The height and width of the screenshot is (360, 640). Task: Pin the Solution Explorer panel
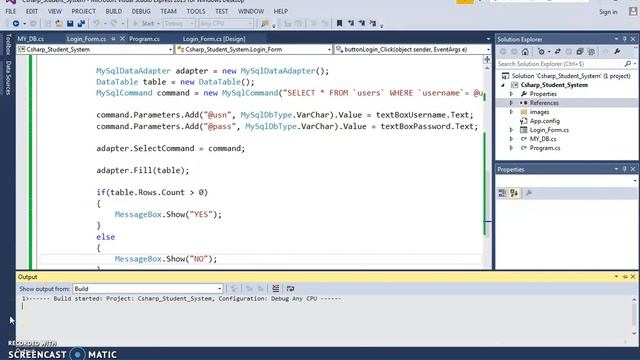point(624,39)
